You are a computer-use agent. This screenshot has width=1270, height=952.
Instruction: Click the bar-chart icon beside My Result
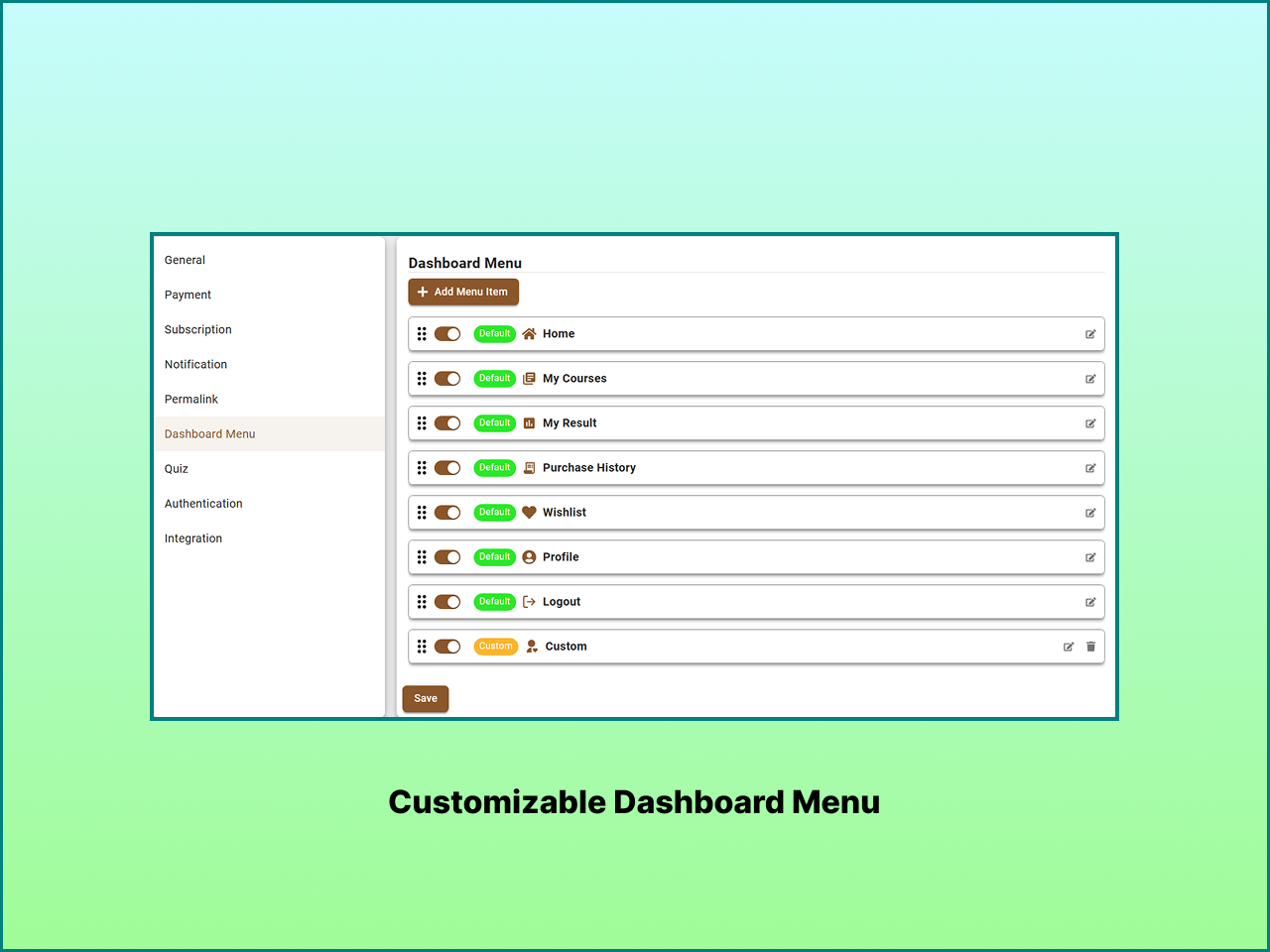tap(530, 423)
